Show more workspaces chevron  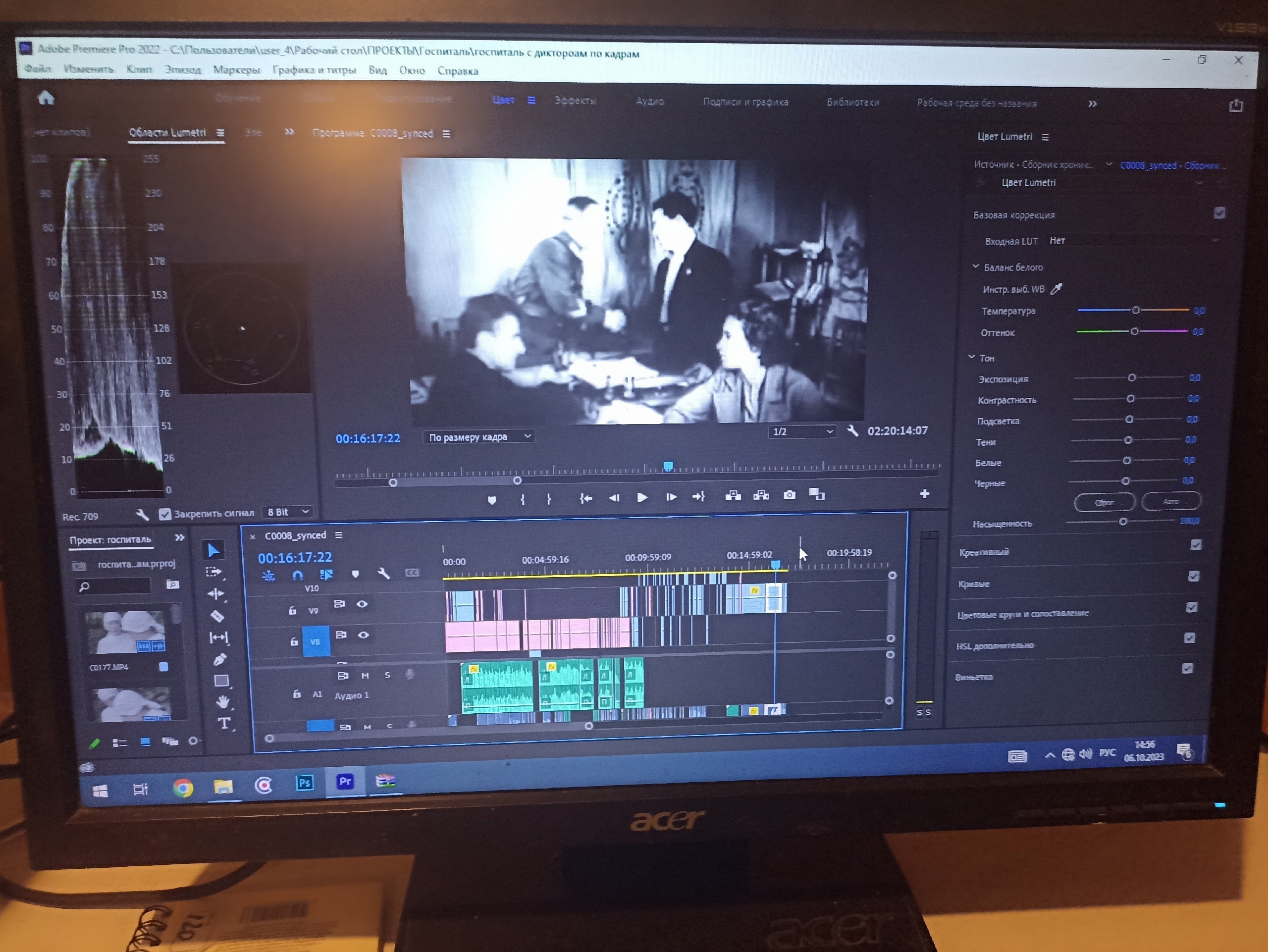point(1092,104)
